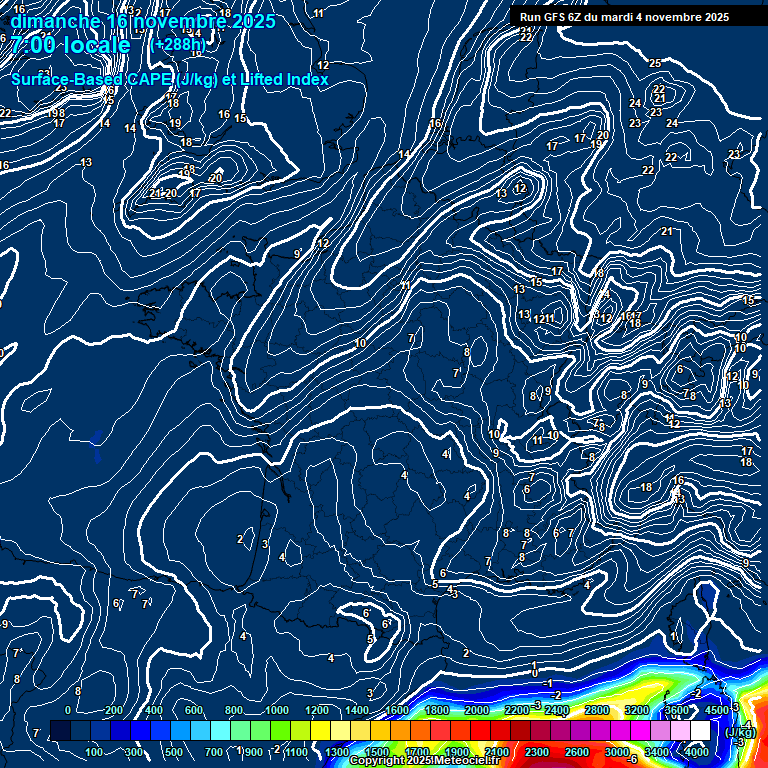
Task: Click 'Surface-Based CAPE (J/kg) et Lifted Index' subtitle
Action: tap(169, 79)
